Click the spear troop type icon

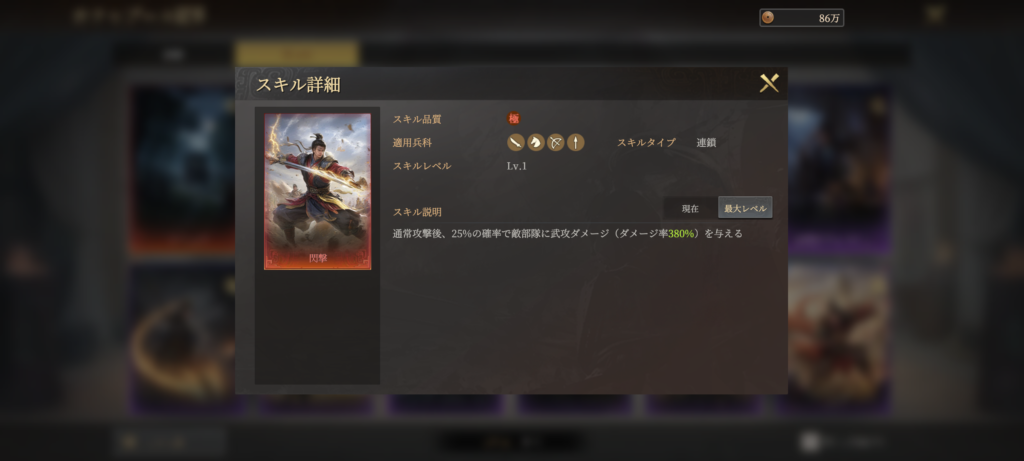[575, 142]
